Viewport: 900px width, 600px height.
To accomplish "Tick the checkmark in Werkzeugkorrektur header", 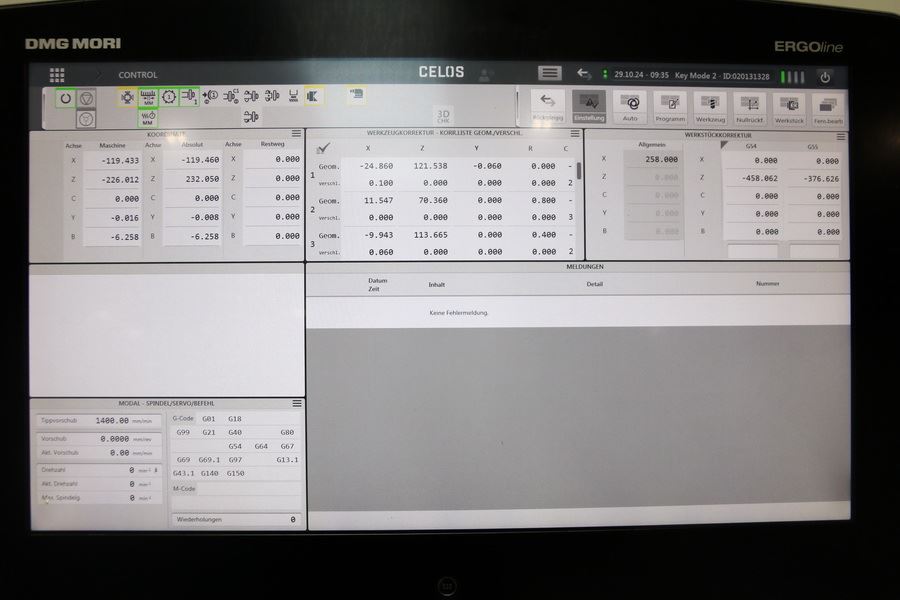I will (x=323, y=147).
